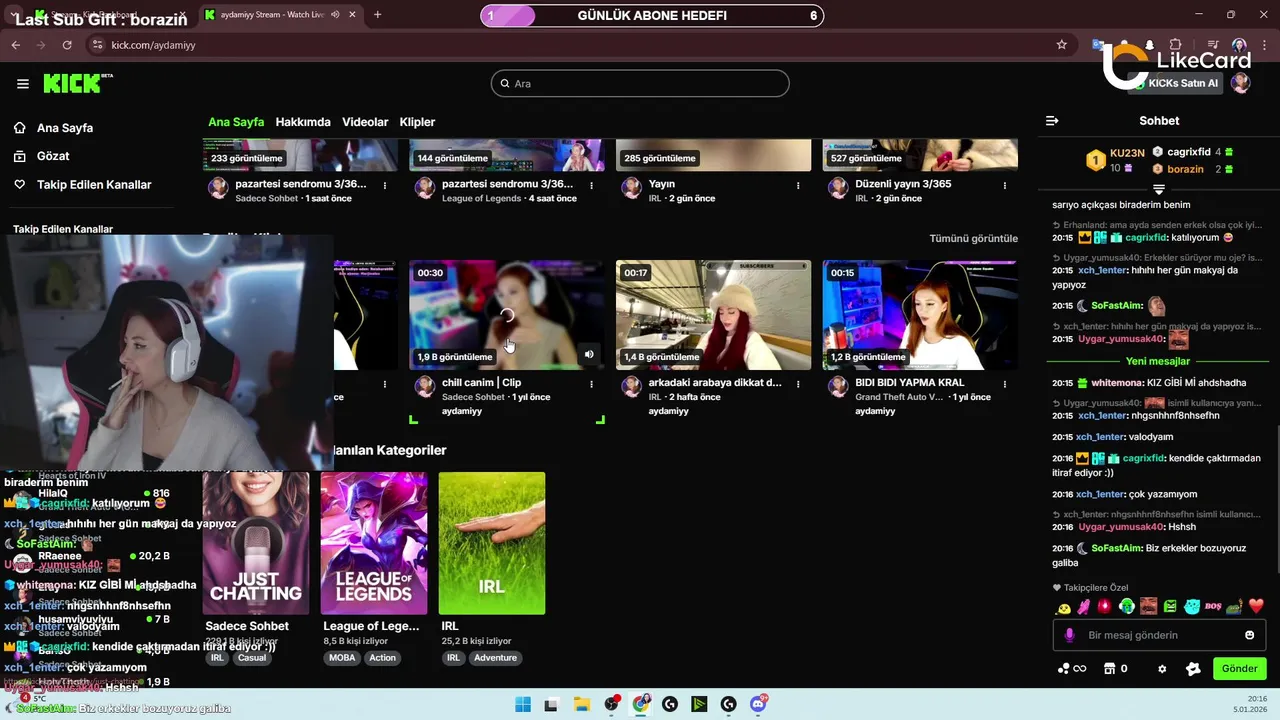Open File Explorer from the taskbar

pos(581,704)
